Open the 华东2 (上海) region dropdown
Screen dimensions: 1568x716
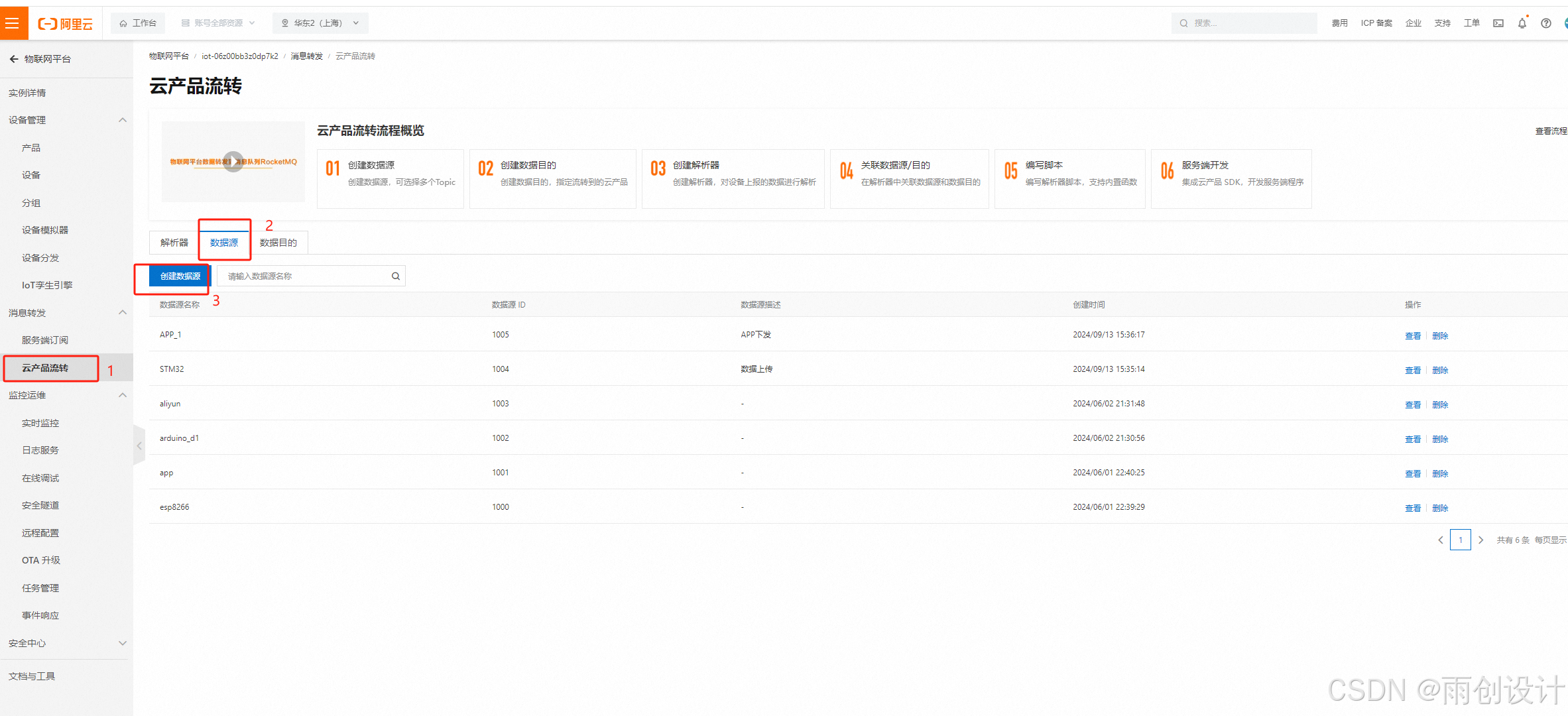coord(320,23)
